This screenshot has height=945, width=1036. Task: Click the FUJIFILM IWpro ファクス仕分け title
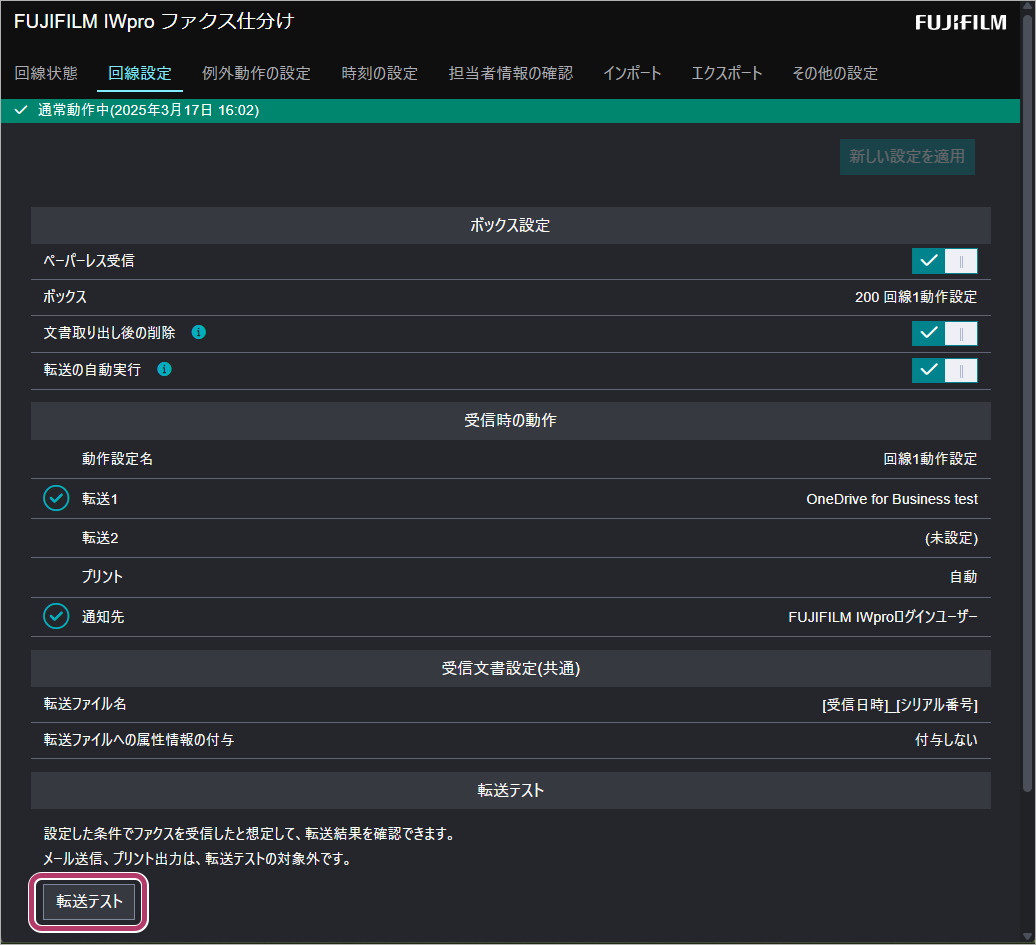coord(154,21)
